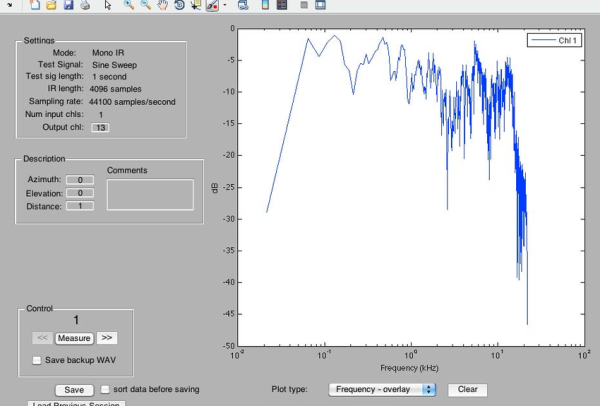Viewport: 600px width, 406px height.
Task: Click the Output chl value field
Action: pyautogui.click(x=100, y=128)
